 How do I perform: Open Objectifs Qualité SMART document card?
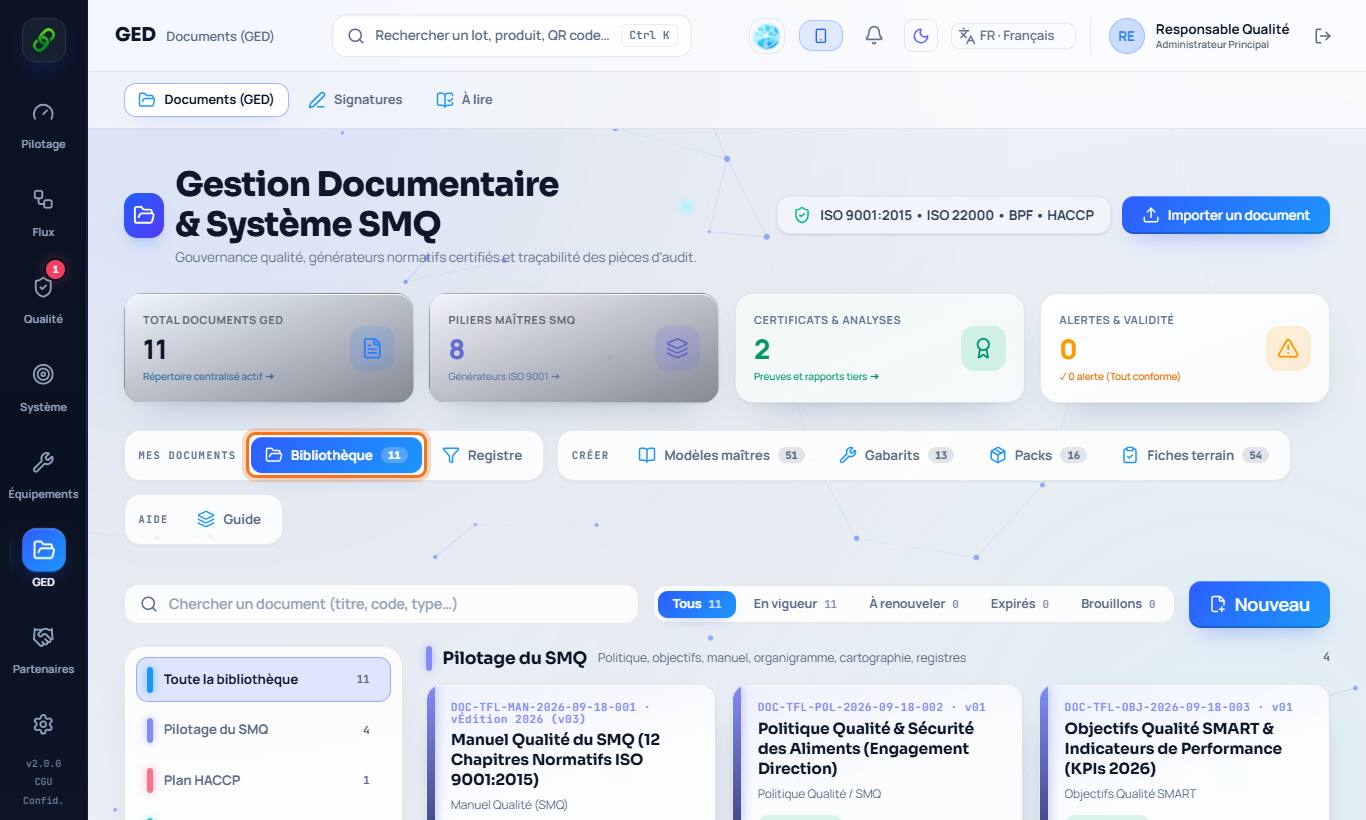1184,752
